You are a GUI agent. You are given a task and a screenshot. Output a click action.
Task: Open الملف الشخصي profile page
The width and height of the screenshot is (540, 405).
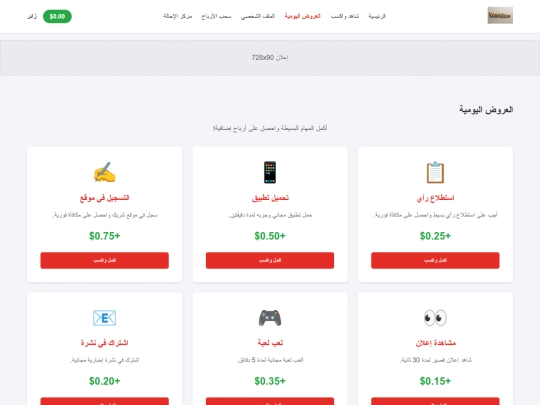[258, 16]
